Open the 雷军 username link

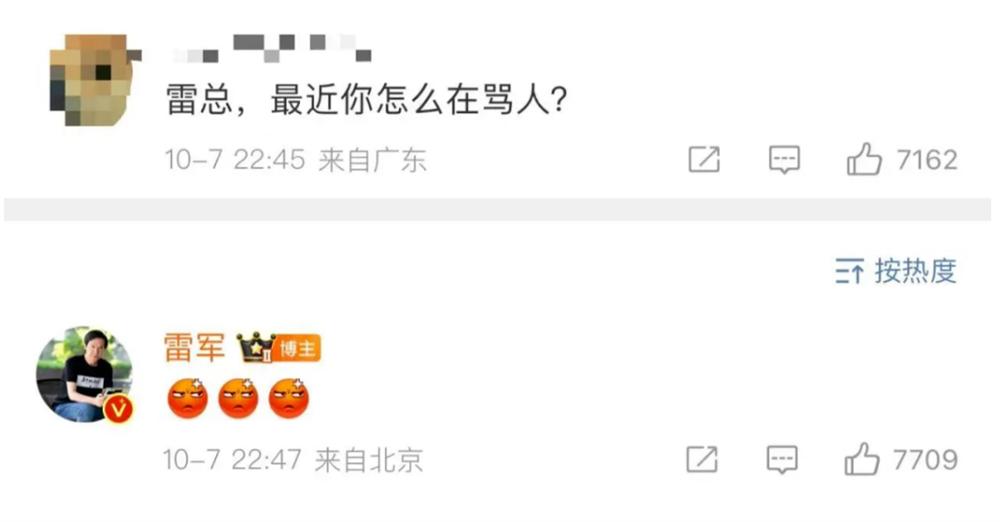(x=195, y=347)
